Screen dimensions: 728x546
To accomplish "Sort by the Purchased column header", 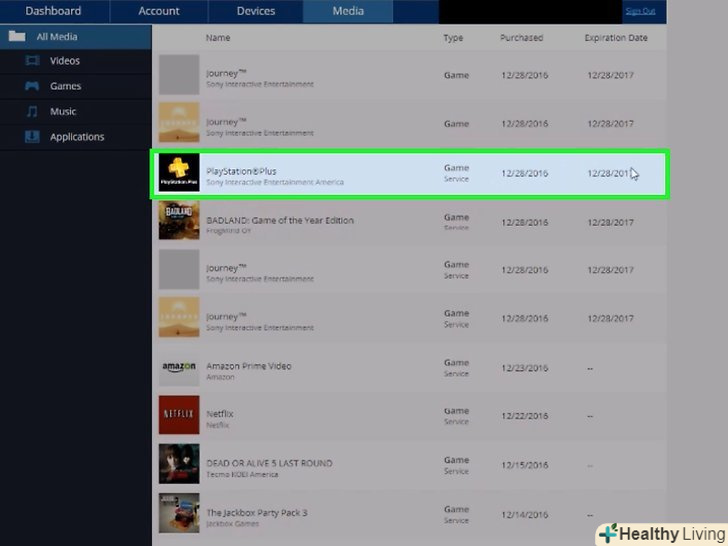I will click(x=521, y=38).
